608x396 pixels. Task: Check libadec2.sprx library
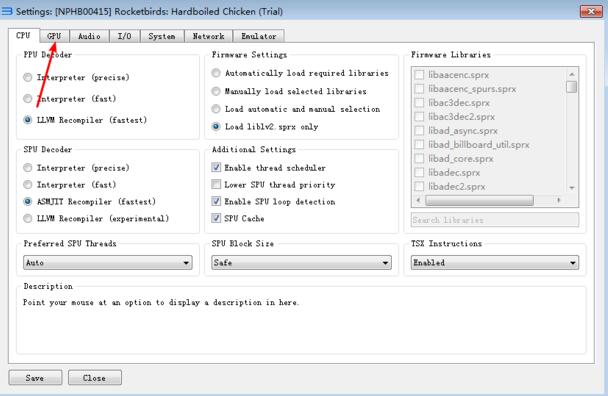pos(419,187)
